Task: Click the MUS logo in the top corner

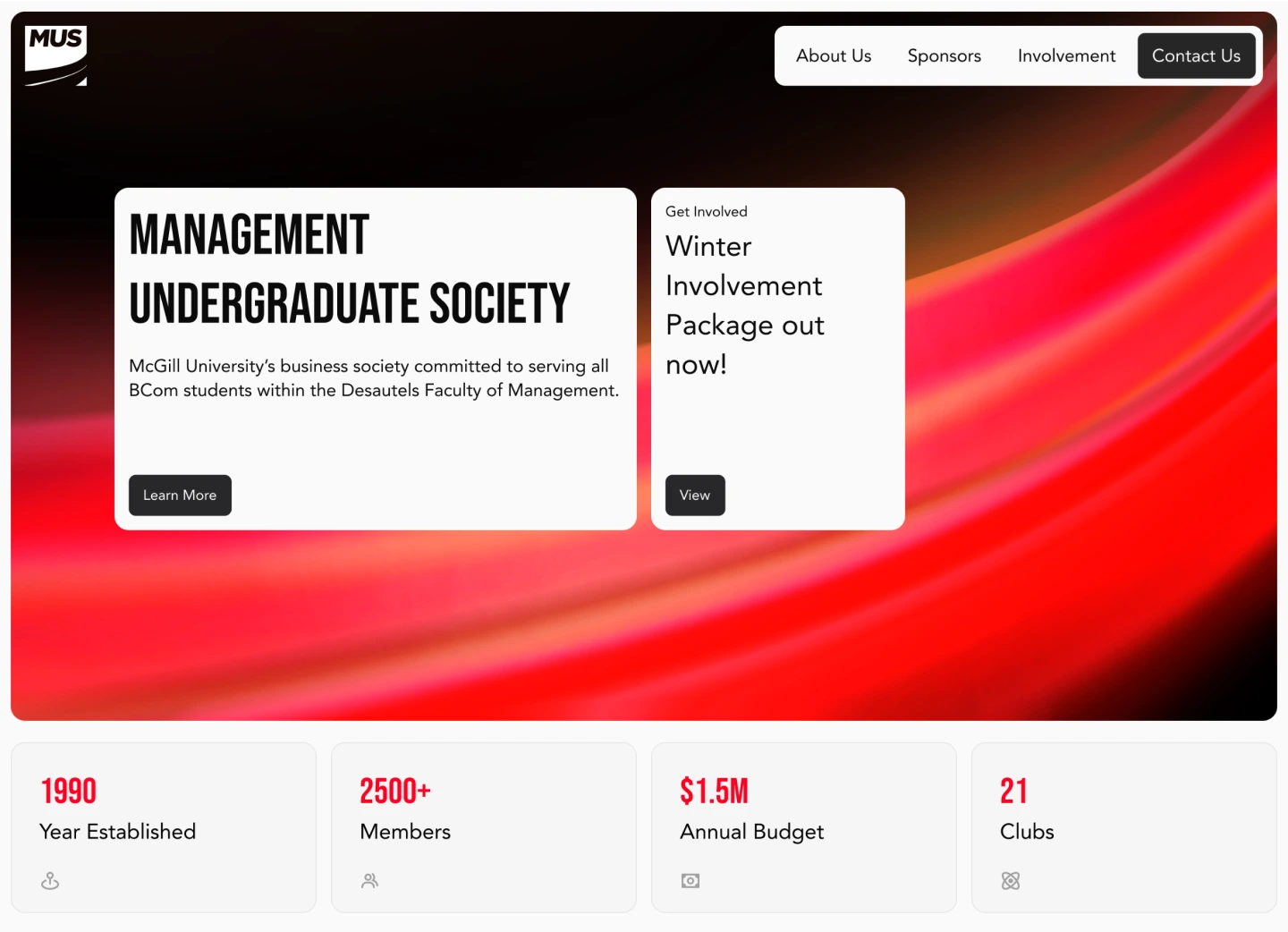Action: [55, 54]
